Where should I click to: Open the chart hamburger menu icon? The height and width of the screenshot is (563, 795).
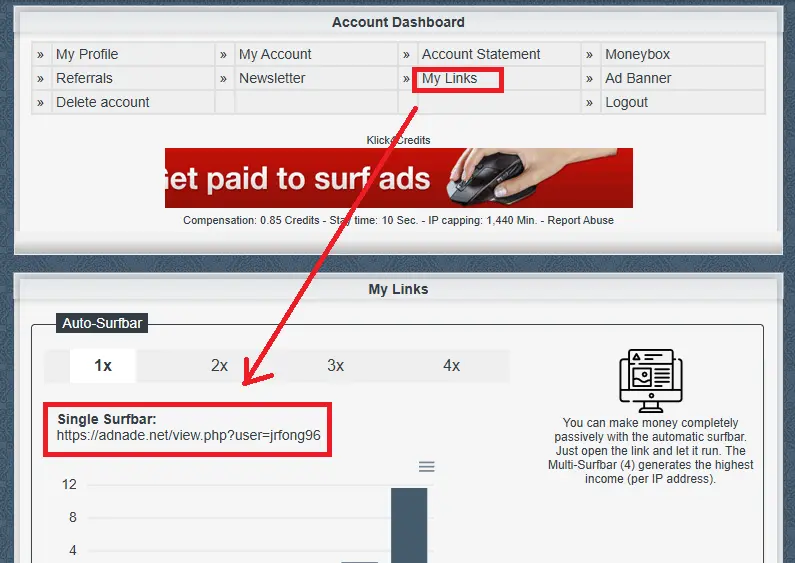(x=427, y=467)
